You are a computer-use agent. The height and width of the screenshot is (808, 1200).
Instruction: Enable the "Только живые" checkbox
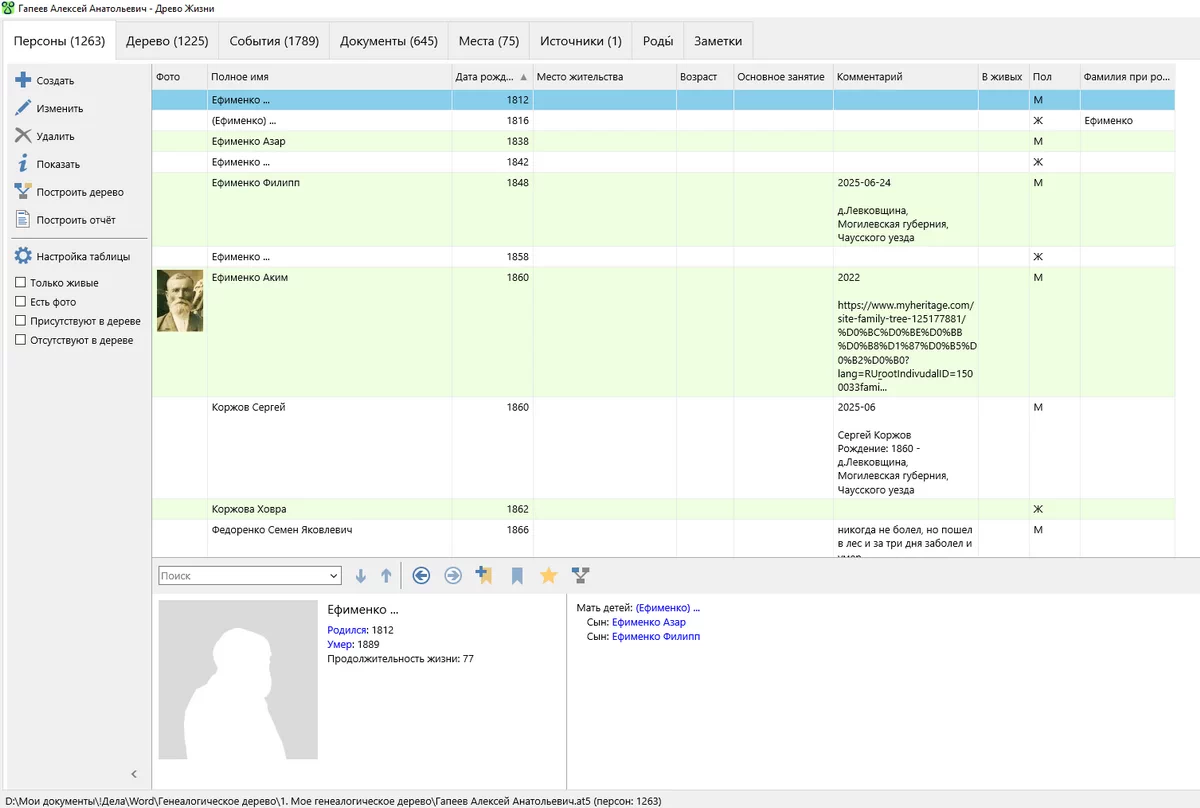point(20,283)
